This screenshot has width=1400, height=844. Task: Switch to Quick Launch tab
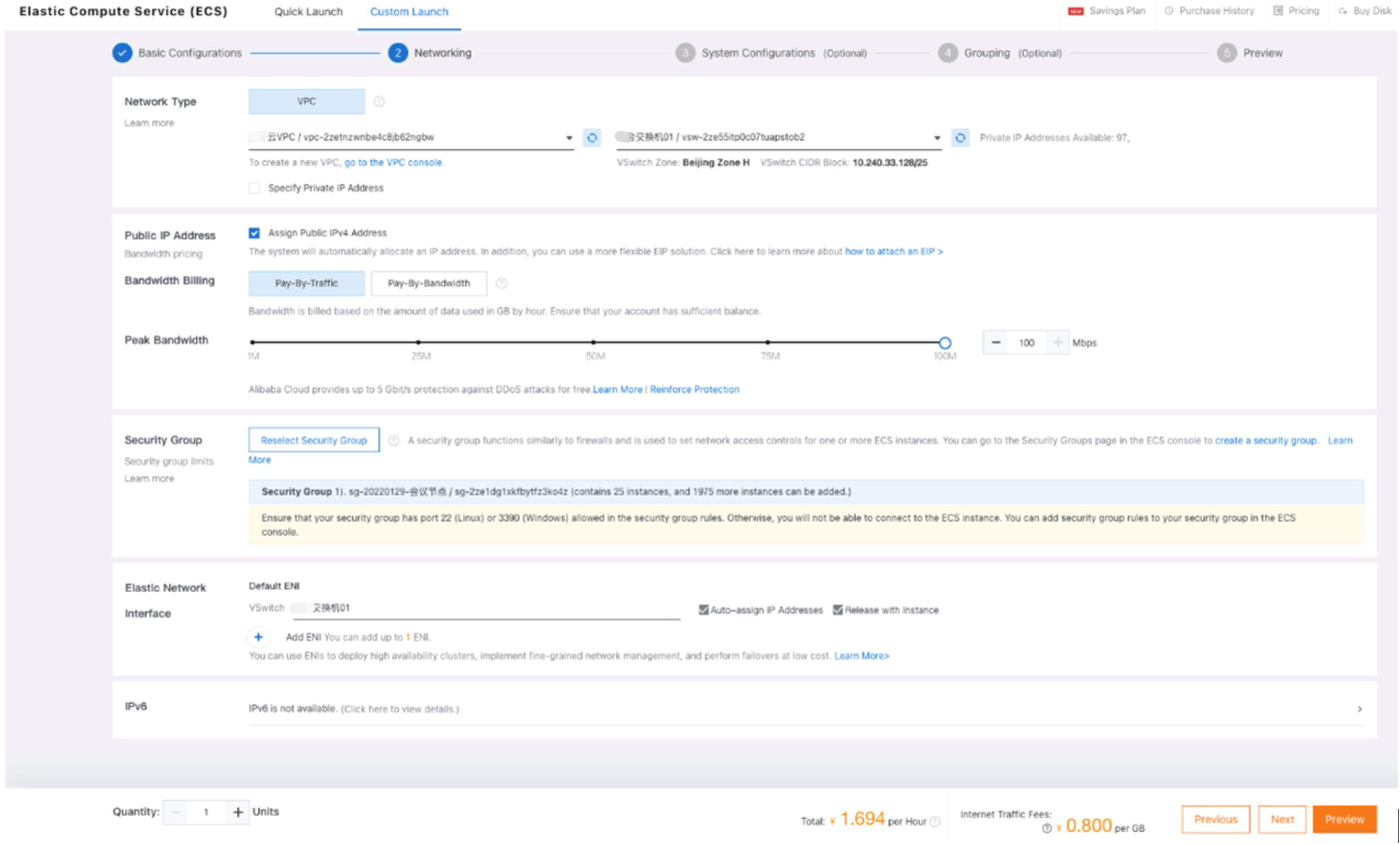[x=308, y=11]
